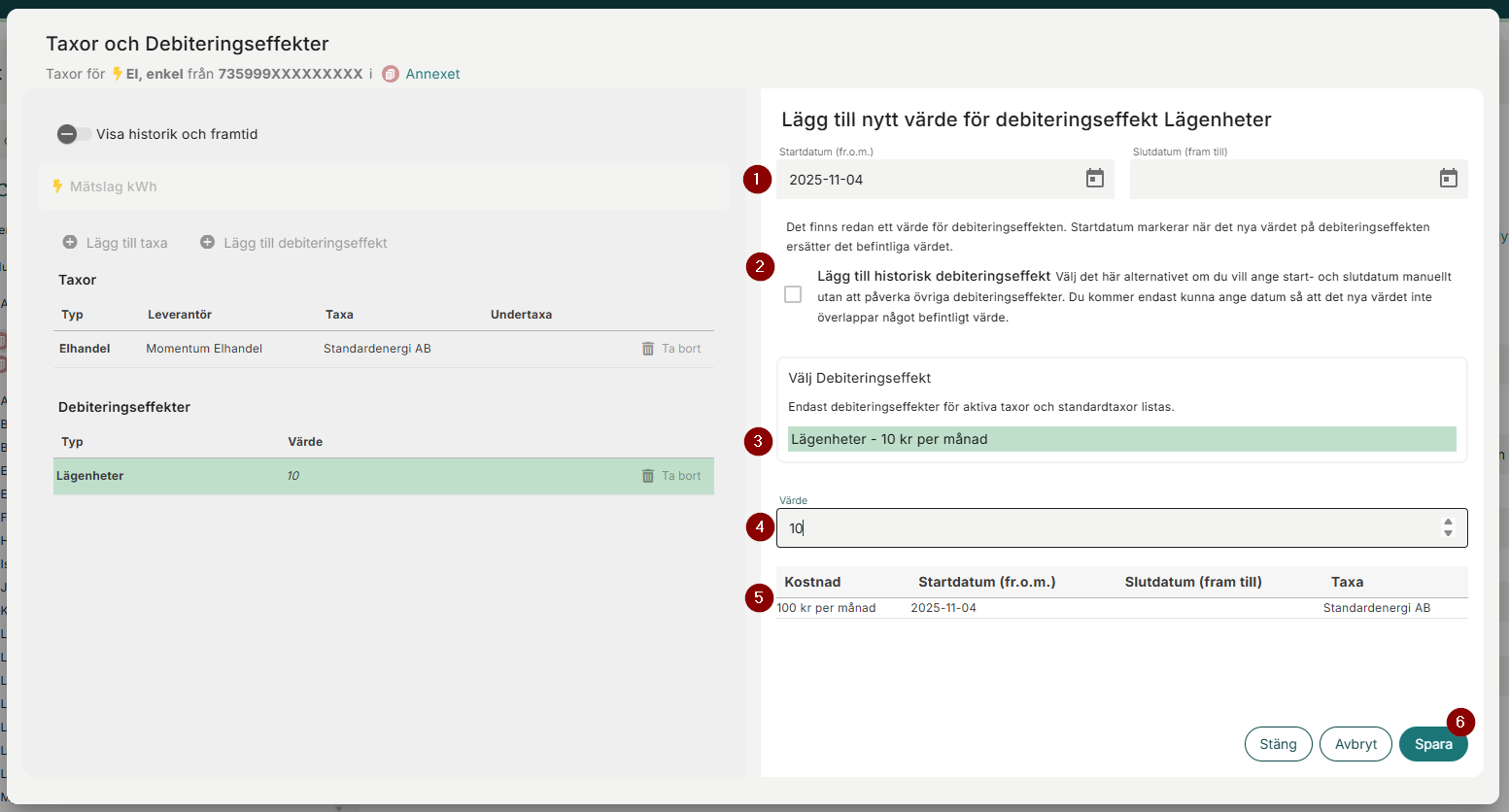Toggle Visa historik och framtid switch
This screenshot has height=812, width=1509.
click(74, 134)
